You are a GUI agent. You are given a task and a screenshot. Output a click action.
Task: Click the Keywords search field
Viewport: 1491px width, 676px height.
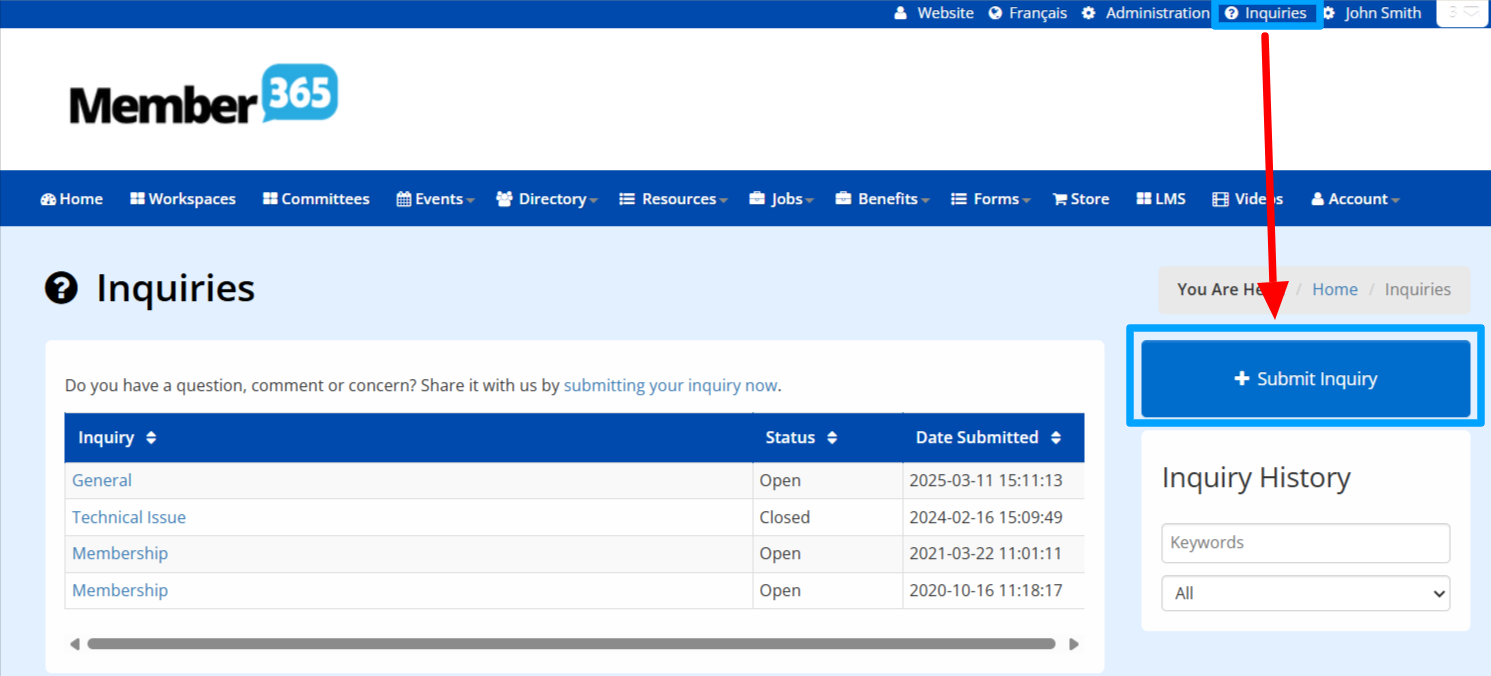(1305, 543)
